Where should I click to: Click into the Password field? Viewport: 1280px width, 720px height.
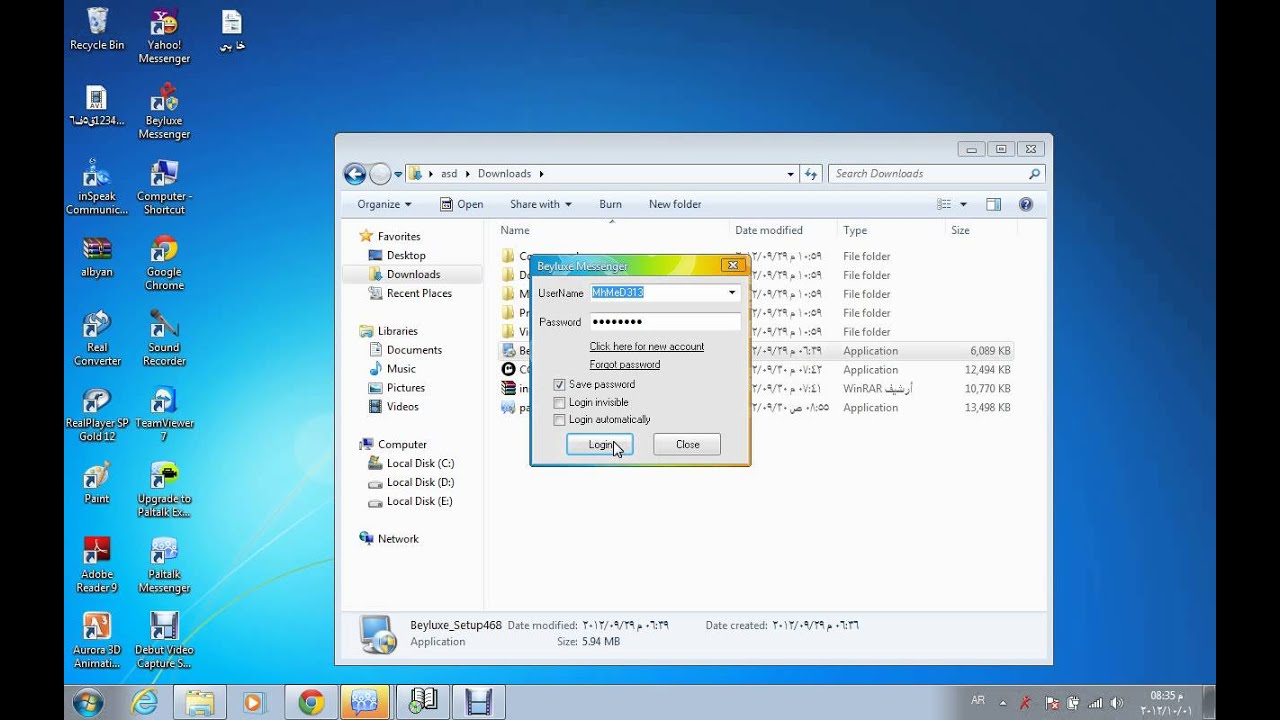pos(665,321)
